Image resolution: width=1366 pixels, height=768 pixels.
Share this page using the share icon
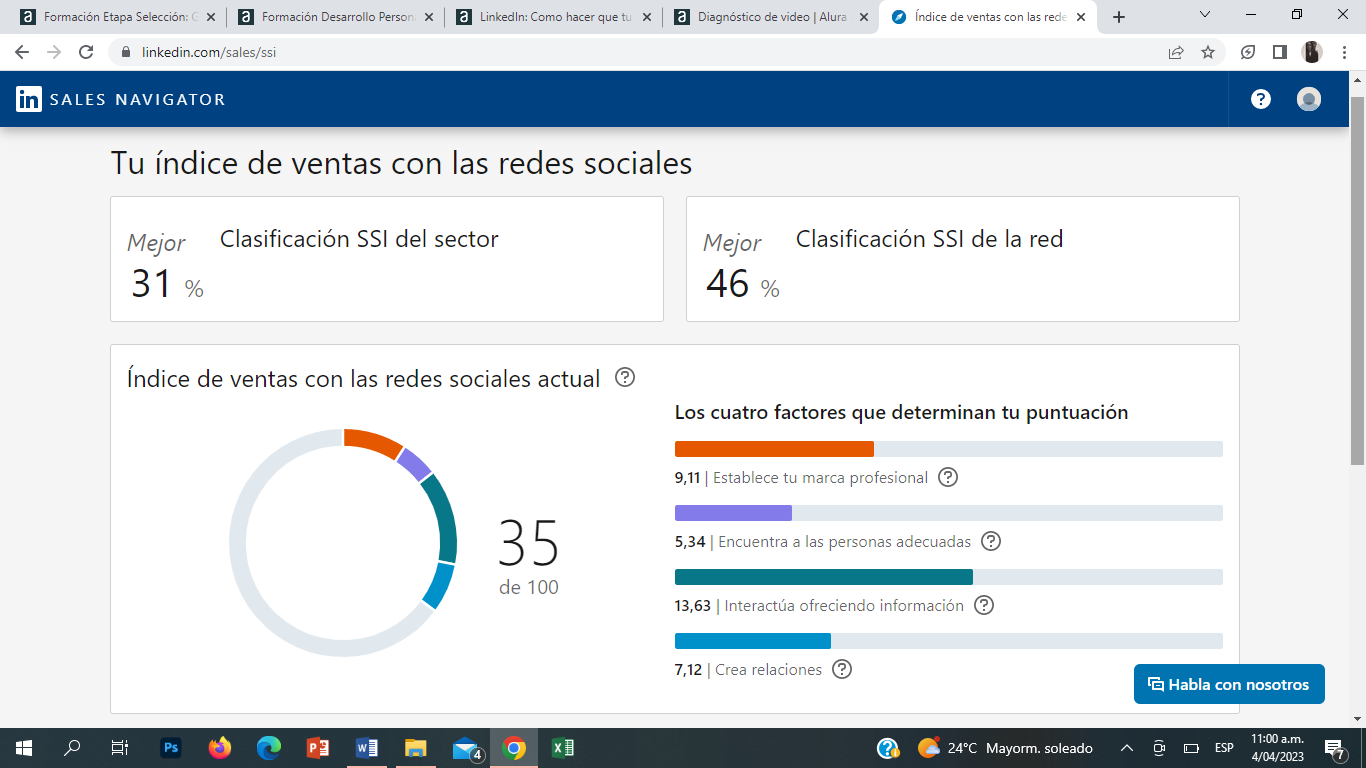tap(1176, 52)
